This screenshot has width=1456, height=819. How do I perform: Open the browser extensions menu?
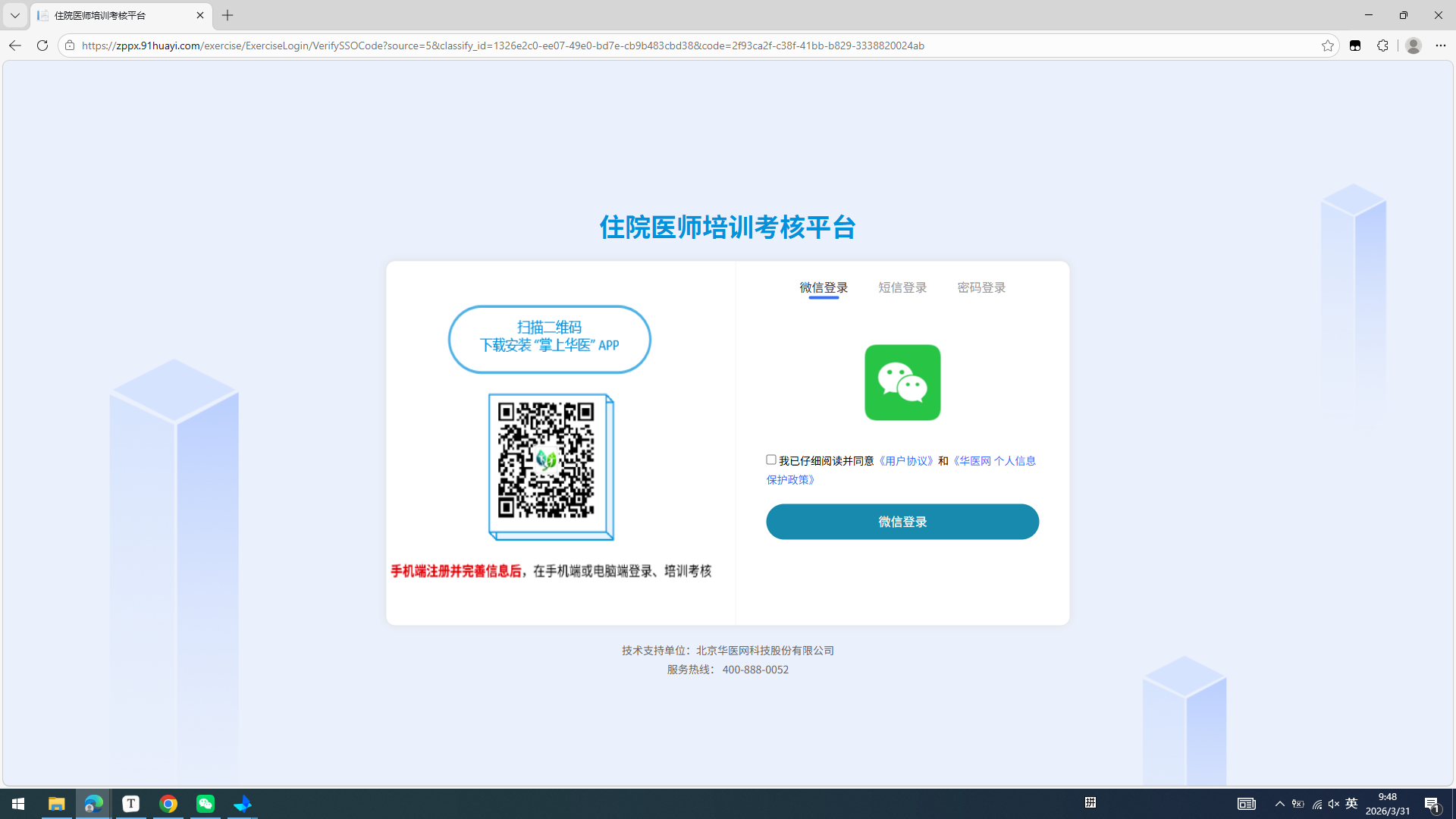pos(1382,45)
